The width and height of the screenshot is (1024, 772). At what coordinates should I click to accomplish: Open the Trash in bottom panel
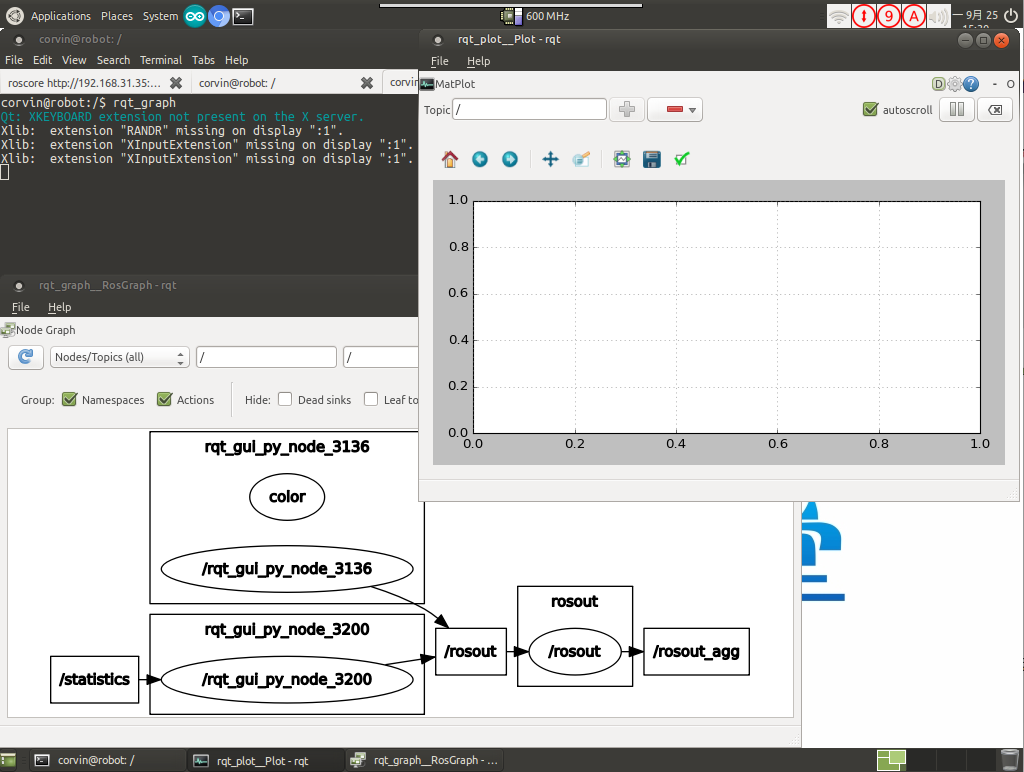point(1010,760)
